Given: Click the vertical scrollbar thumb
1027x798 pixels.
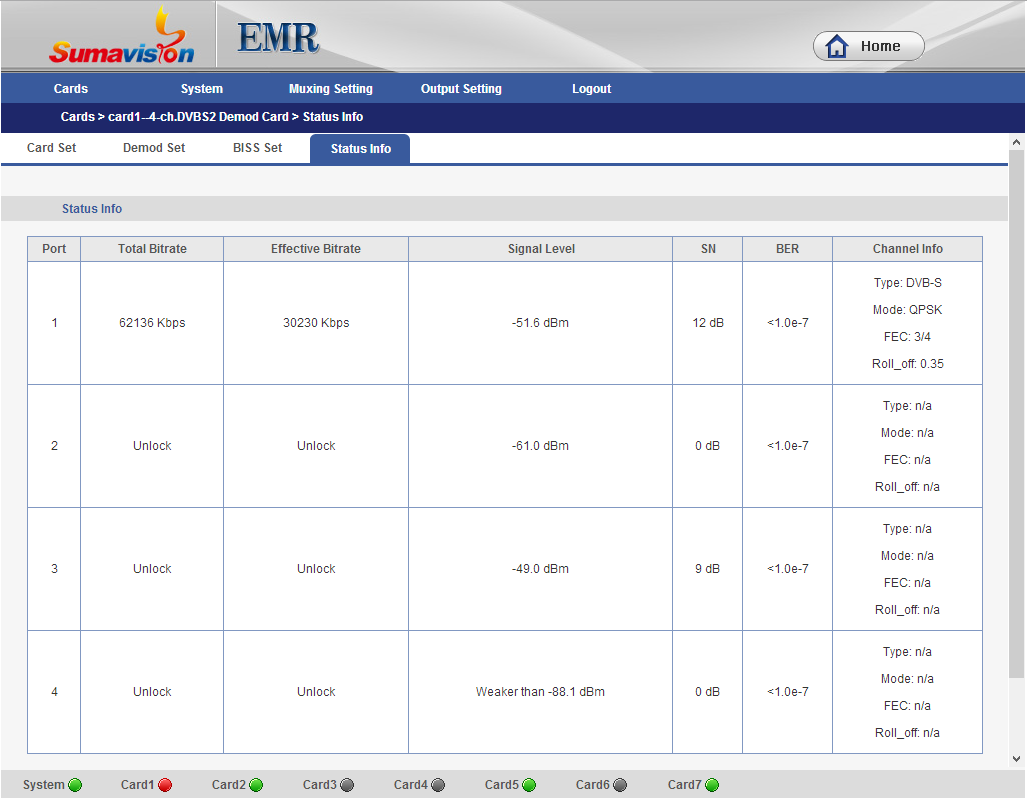Looking at the screenshot, I should pyautogui.click(x=1017, y=414).
